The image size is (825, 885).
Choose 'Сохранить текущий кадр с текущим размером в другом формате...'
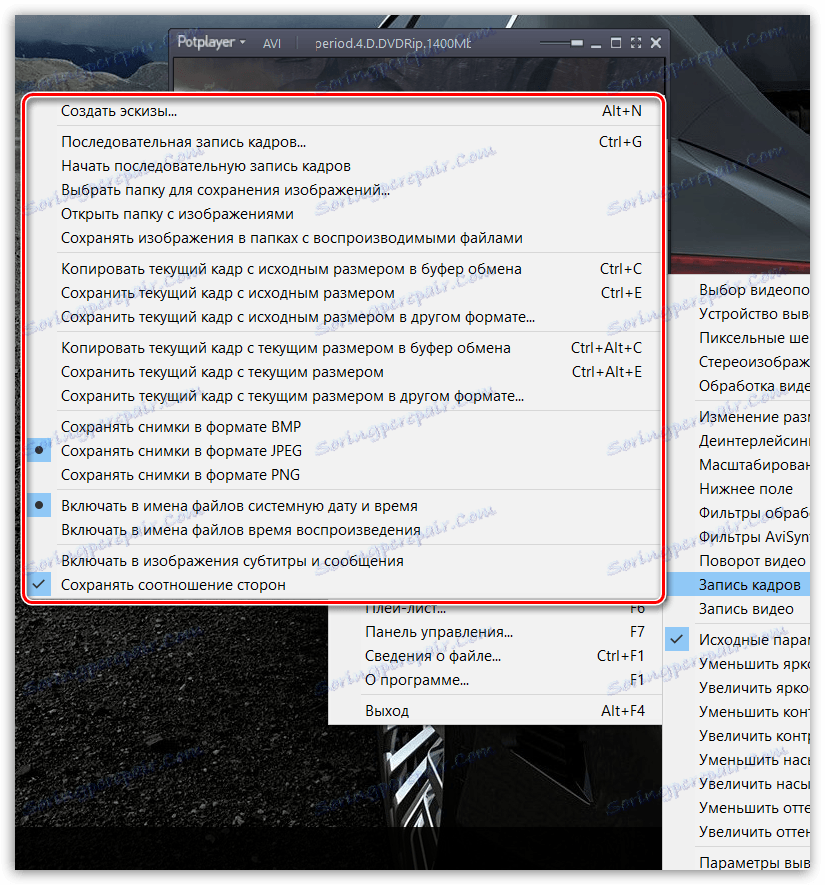[x=343, y=396]
